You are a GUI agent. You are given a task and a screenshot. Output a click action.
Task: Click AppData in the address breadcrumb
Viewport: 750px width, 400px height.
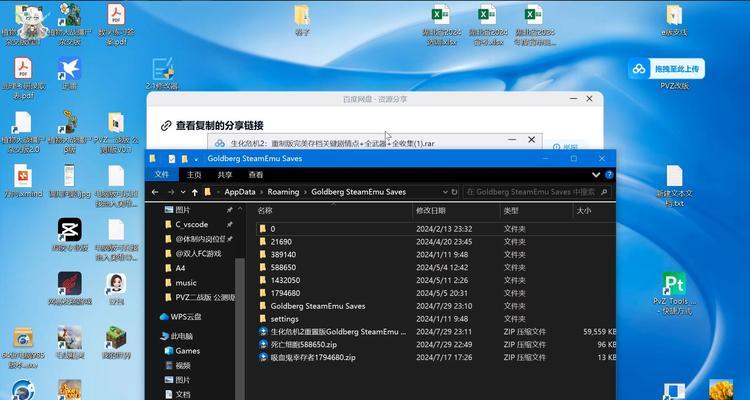pos(240,192)
